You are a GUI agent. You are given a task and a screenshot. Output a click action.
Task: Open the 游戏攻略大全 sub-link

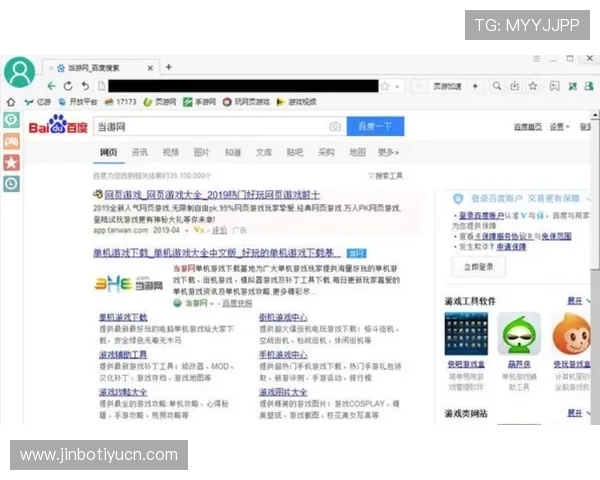pyautogui.click(x=123, y=392)
